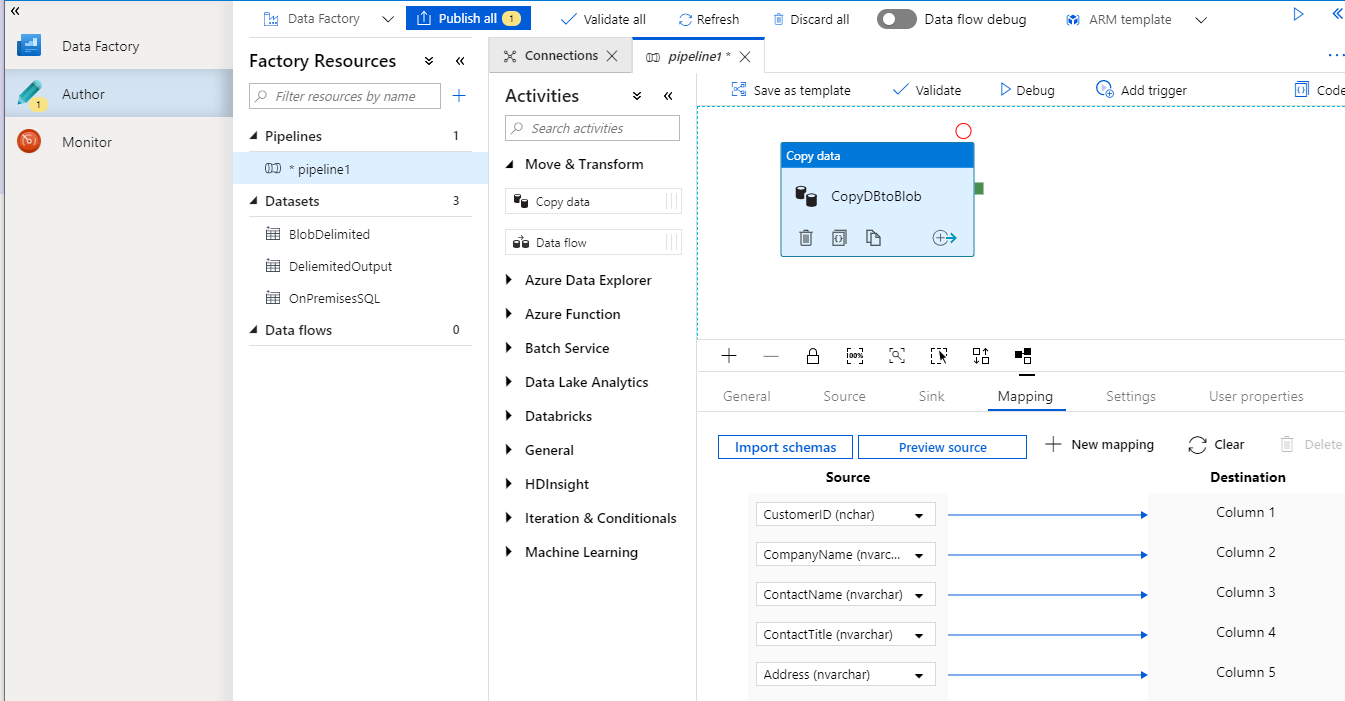
Task: Publish all pending changes
Action: click(468, 17)
